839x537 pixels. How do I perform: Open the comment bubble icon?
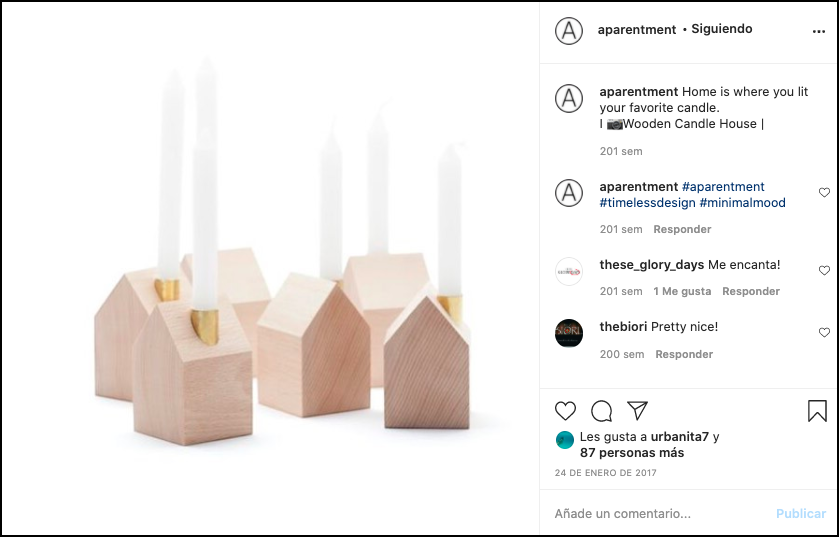pyautogui.click(x=601, y=411)
